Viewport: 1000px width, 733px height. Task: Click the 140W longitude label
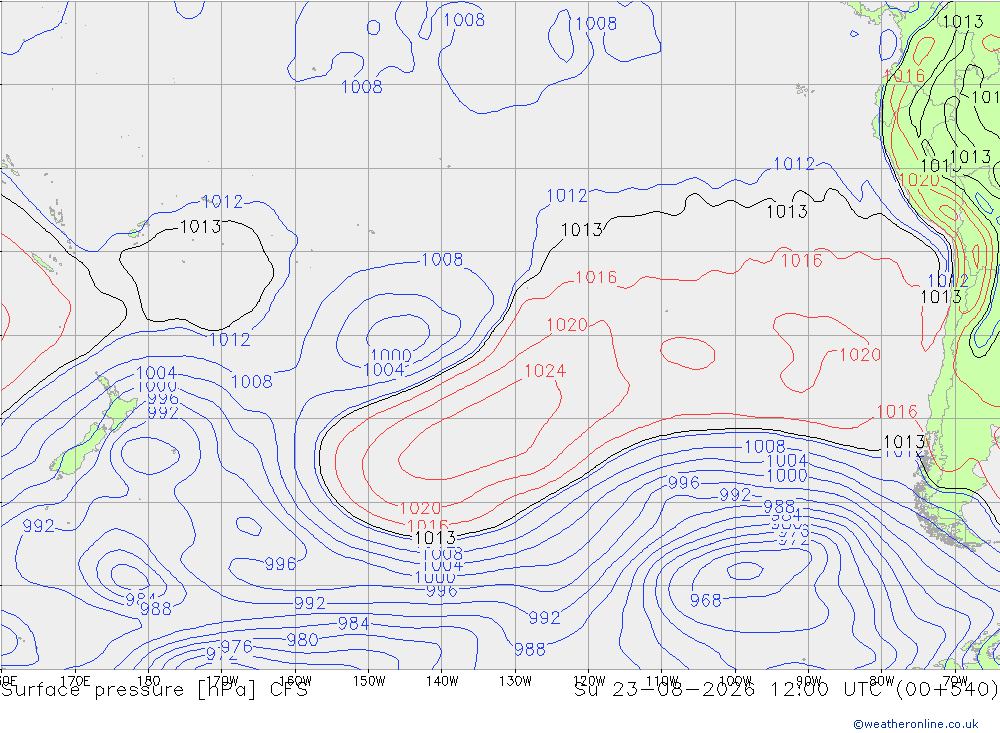click(442, 681)
